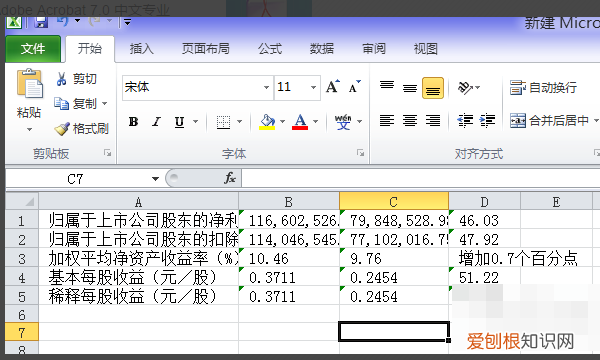The width and height of the screenshot is (600, 360).
Task: Switch to the 插入 ribbon tab
Action: click(141, 49)
